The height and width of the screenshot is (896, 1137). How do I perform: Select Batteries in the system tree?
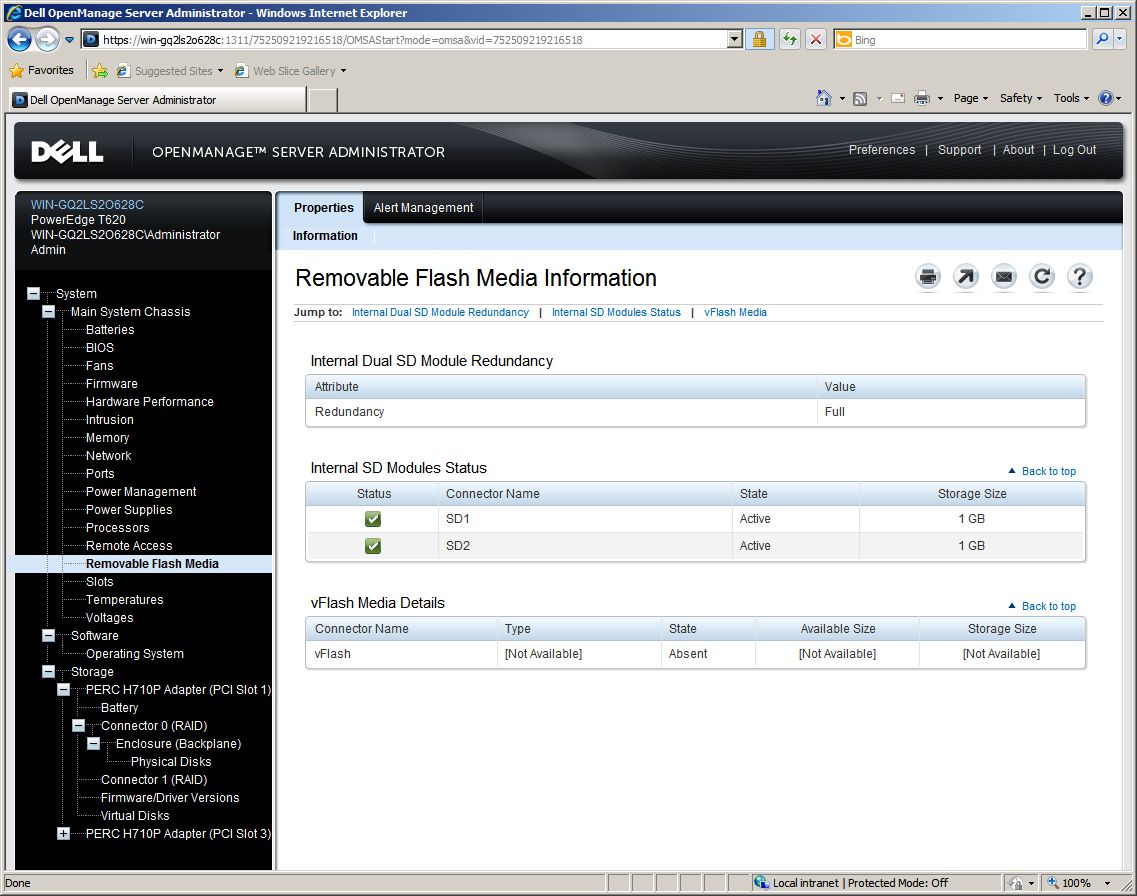[x=110, y=330]
